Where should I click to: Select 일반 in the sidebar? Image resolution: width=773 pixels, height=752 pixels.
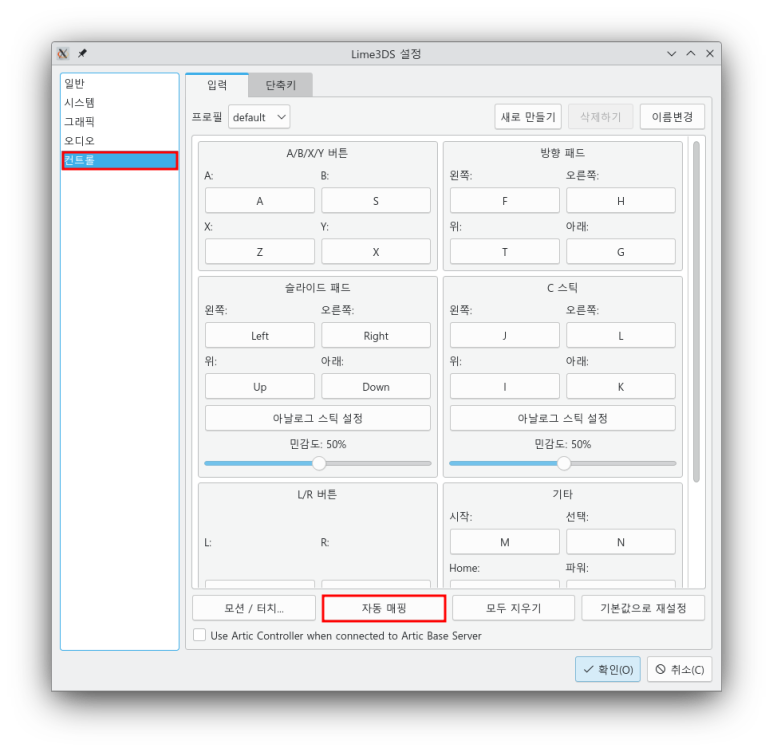click(119, 83)
